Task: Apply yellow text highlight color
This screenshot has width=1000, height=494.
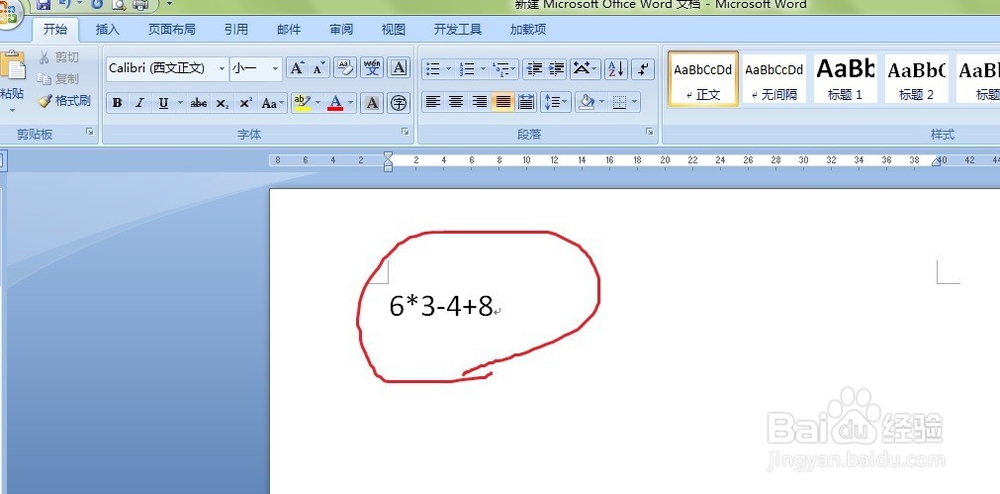Action: tap(302, 103)
